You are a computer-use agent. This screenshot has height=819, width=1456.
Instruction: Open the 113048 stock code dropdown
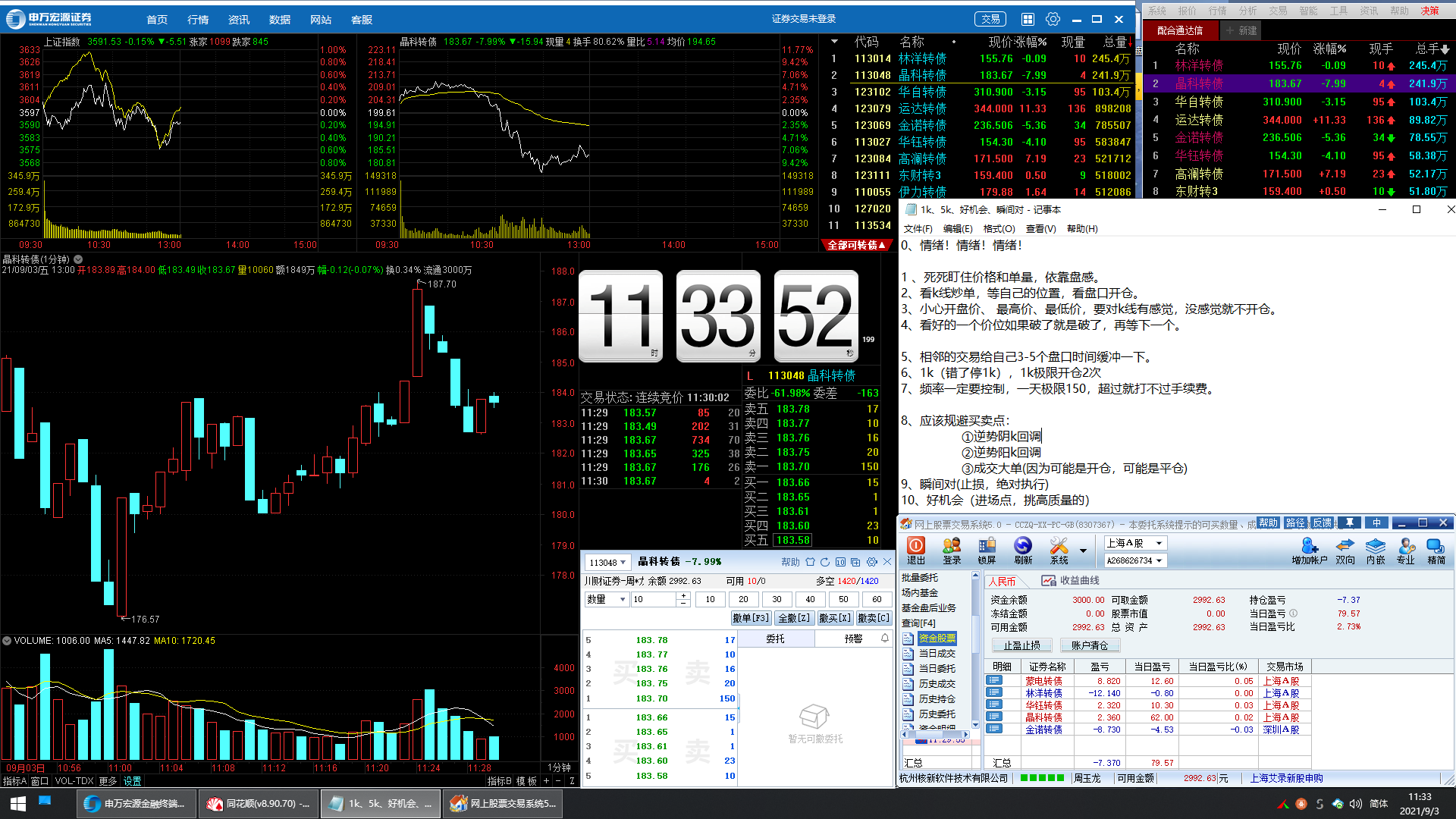623,563
